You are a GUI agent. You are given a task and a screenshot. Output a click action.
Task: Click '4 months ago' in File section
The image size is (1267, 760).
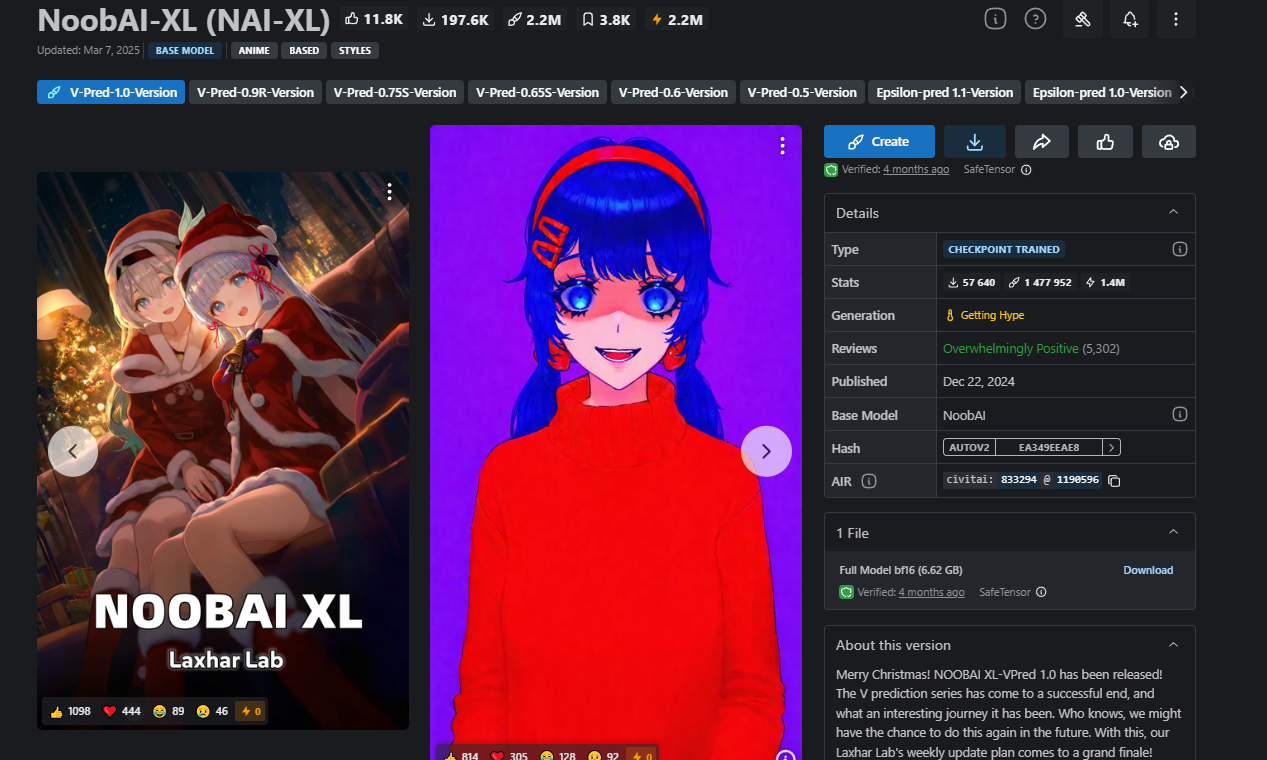tap(931, 592)
